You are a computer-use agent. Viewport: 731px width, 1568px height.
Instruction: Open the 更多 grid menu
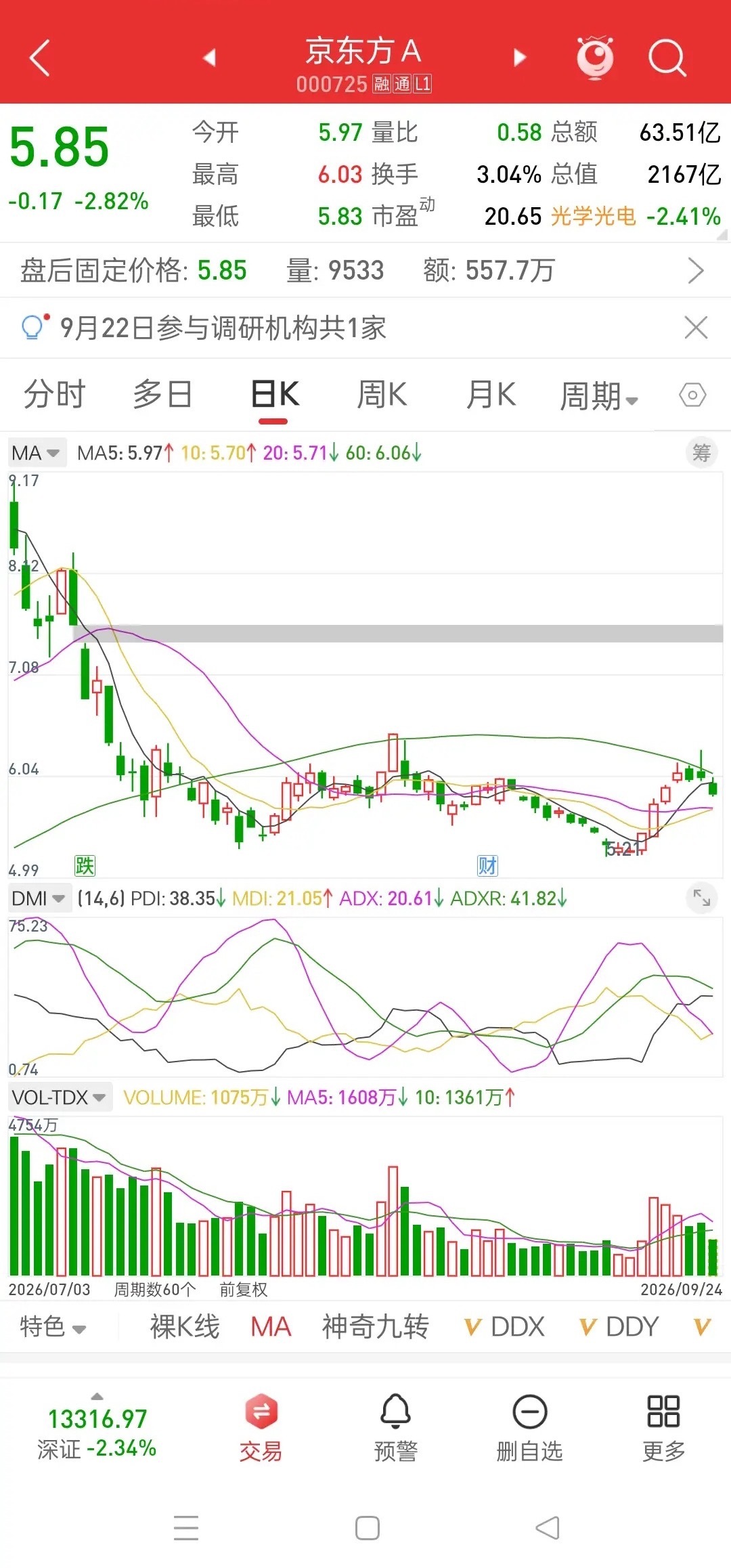663,1429
